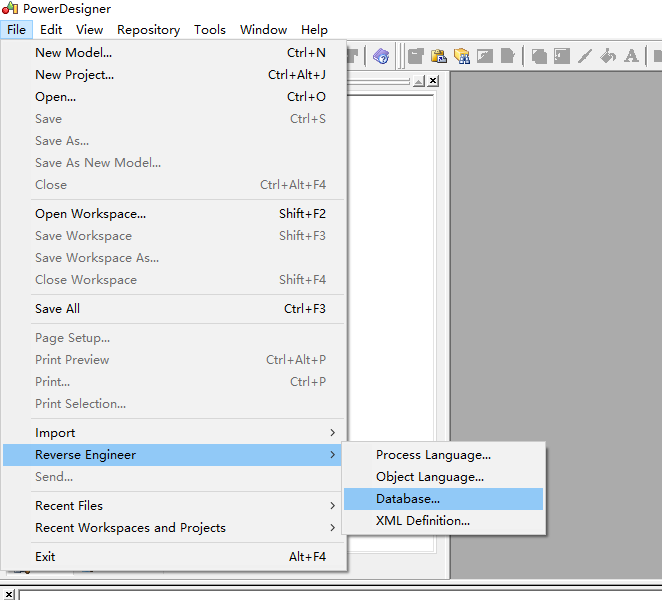Click the grayed icon right of binoculars
Image resolution: width=662 pixels, height=600 pixels.
pos(485,56)
